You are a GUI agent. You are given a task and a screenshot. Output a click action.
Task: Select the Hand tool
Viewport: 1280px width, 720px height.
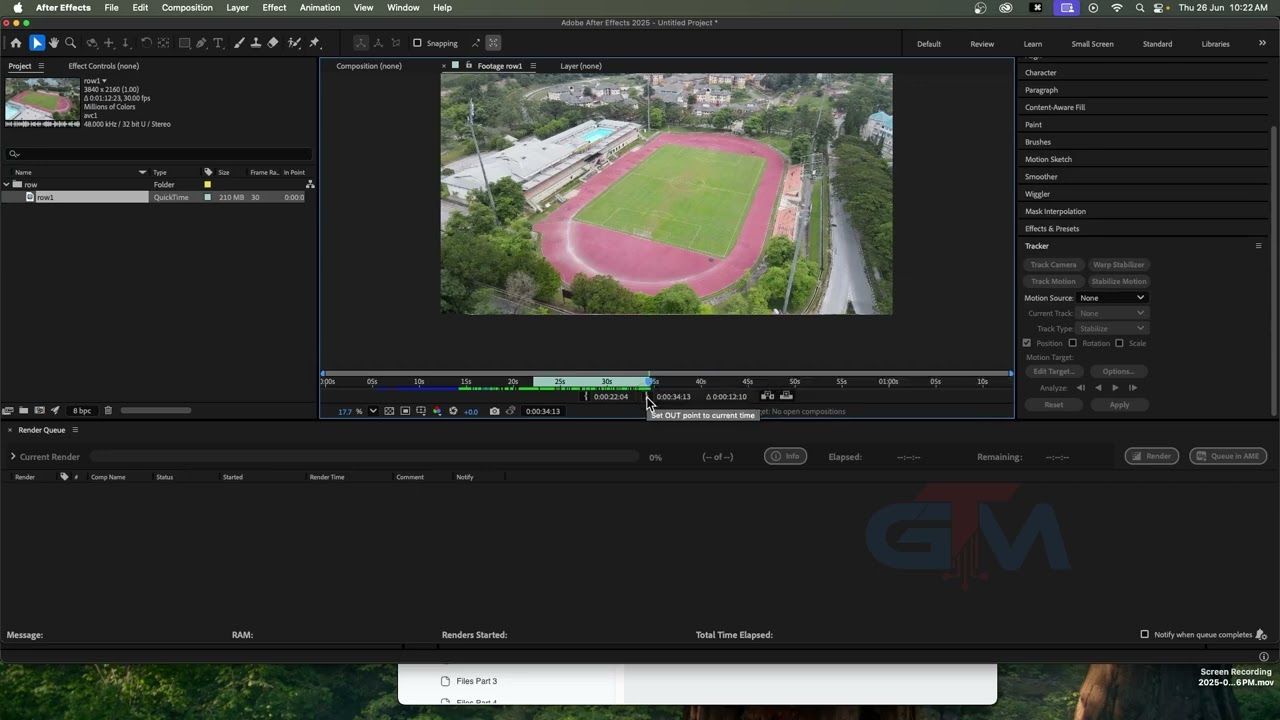54,43
